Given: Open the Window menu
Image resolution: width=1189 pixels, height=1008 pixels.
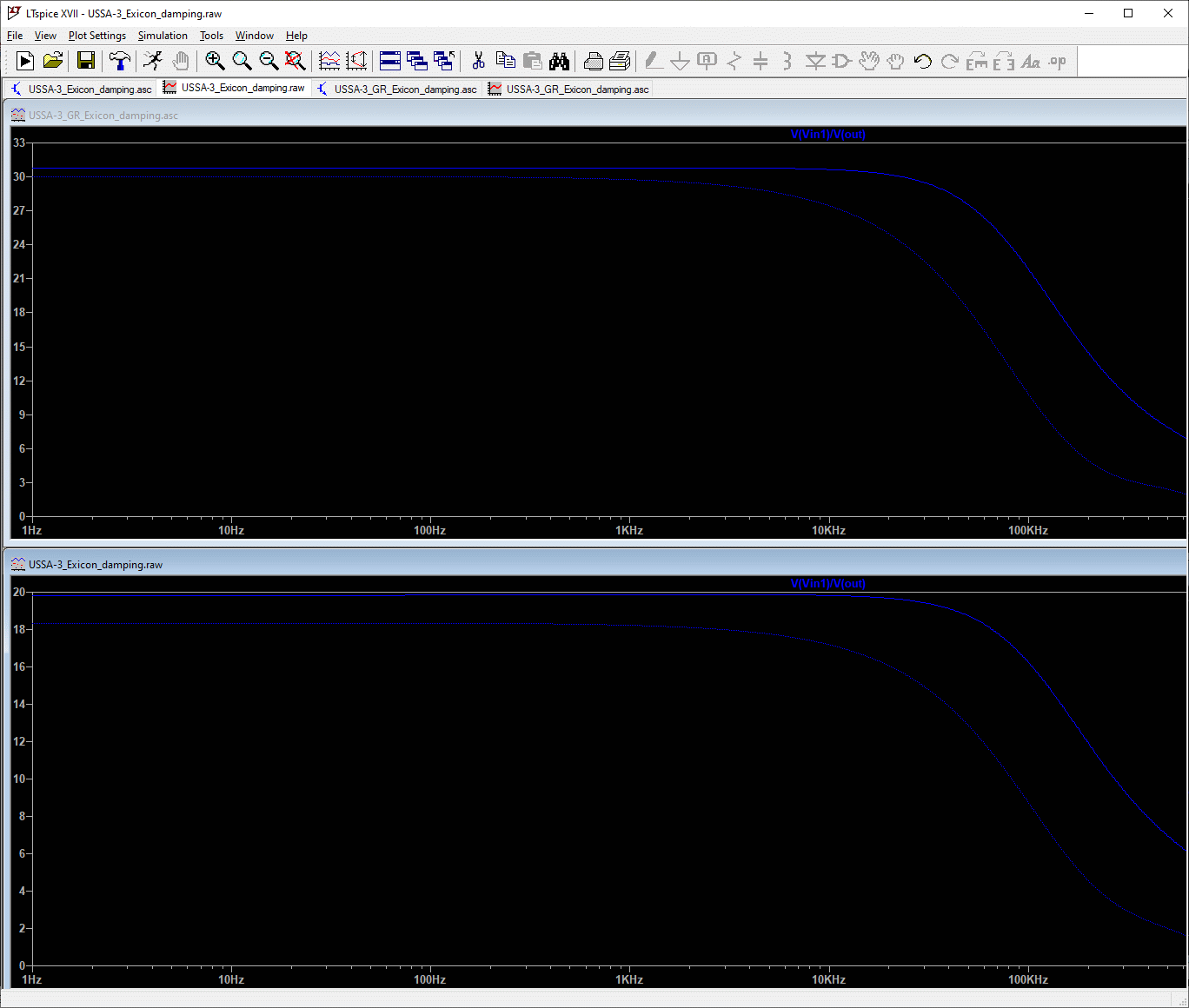Looking at the screenshot, I should click(255, 36).
